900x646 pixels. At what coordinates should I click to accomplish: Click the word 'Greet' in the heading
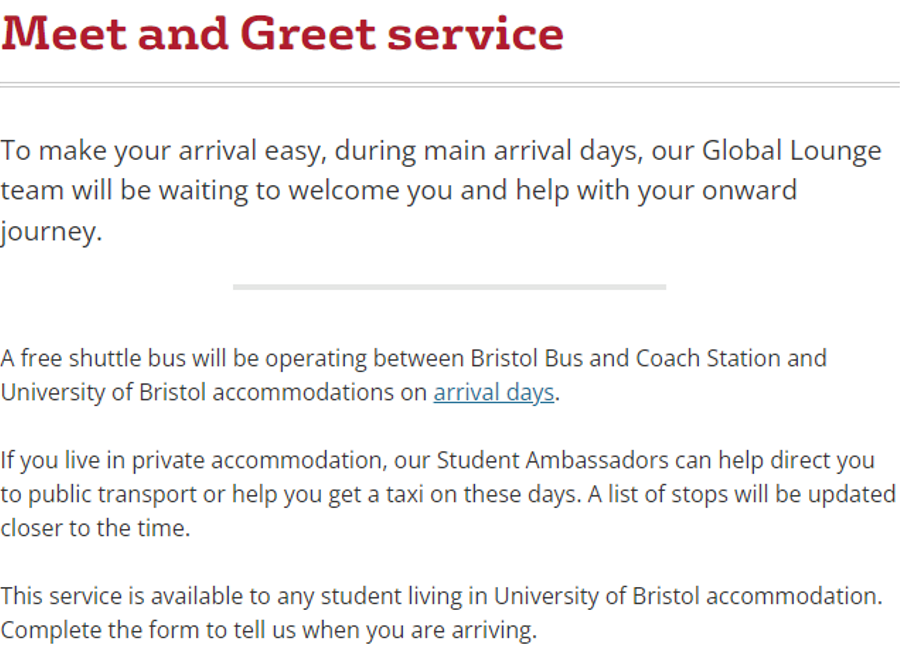(308, 32)
